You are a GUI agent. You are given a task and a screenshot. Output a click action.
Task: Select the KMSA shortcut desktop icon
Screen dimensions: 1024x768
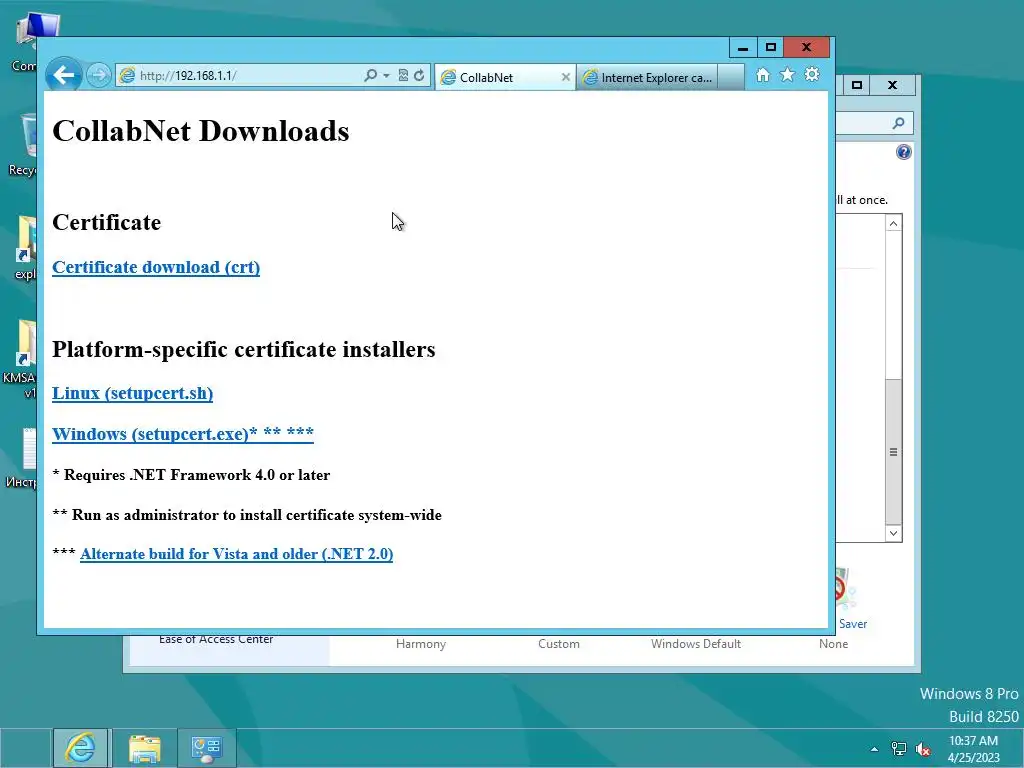point(20,359)
